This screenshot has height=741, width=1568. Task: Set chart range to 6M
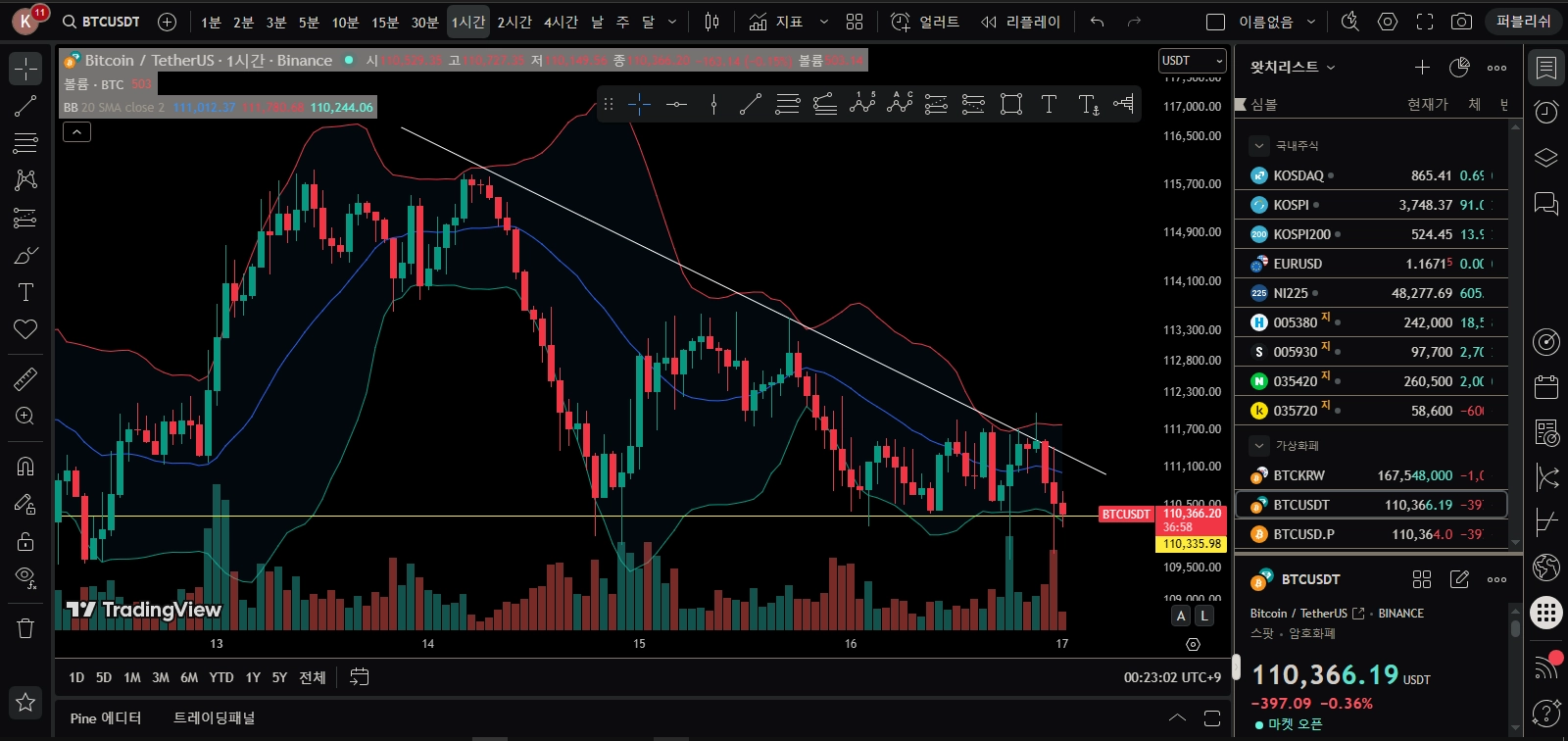(189, 677)
